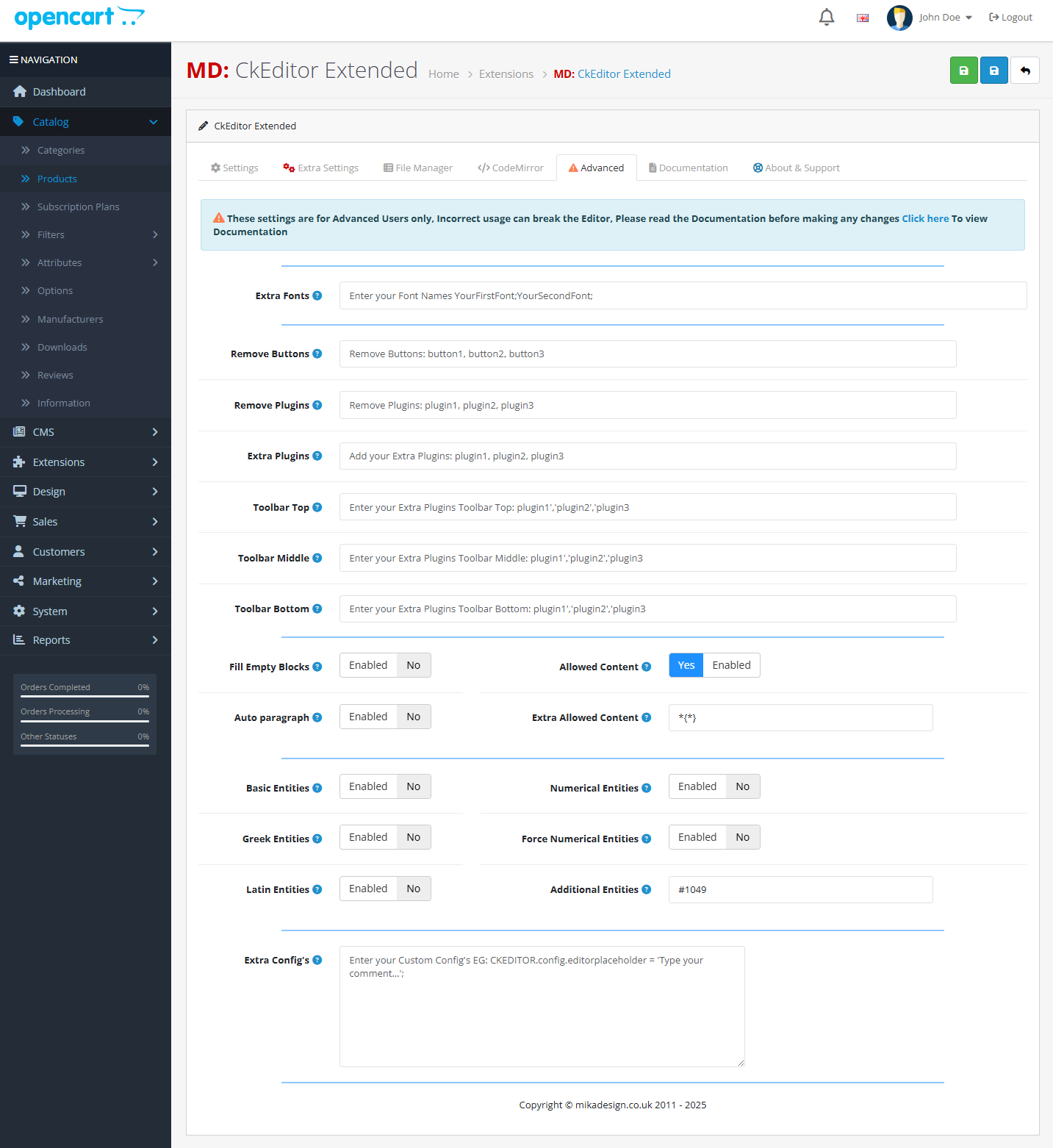Screen dimensions: 1053x1148
Task: Click the Remove Buttons help icon
Action: click(317, 354)
